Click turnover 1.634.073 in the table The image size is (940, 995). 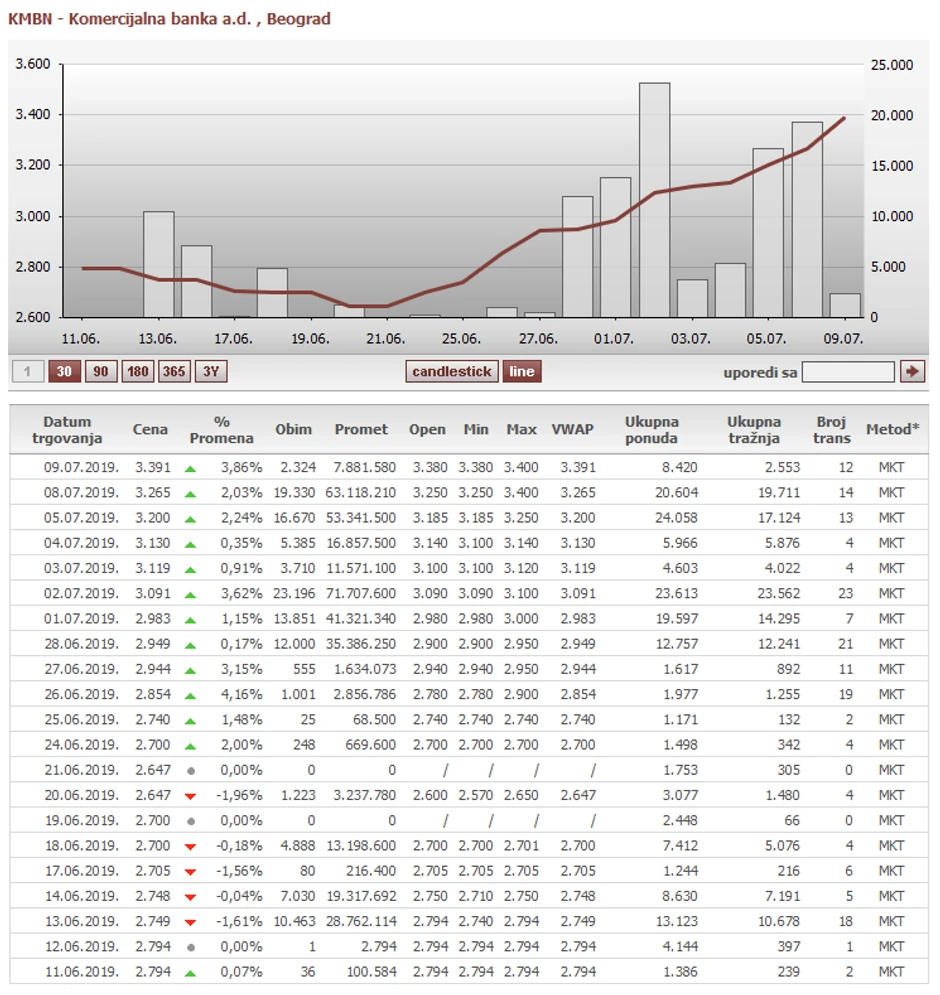click(x=365, y=669)
